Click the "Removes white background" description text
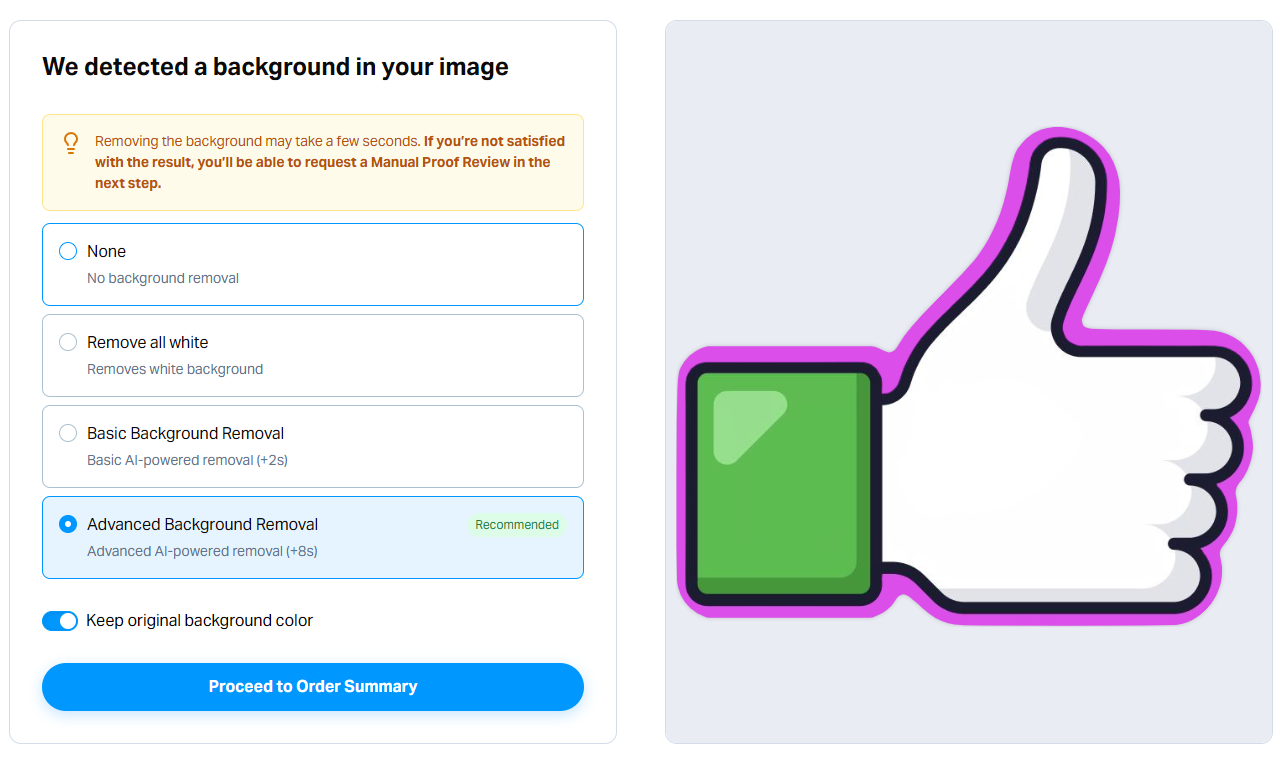Image resolution: width=1286 pixels, height=757 pixels. [x=175, y=369]
